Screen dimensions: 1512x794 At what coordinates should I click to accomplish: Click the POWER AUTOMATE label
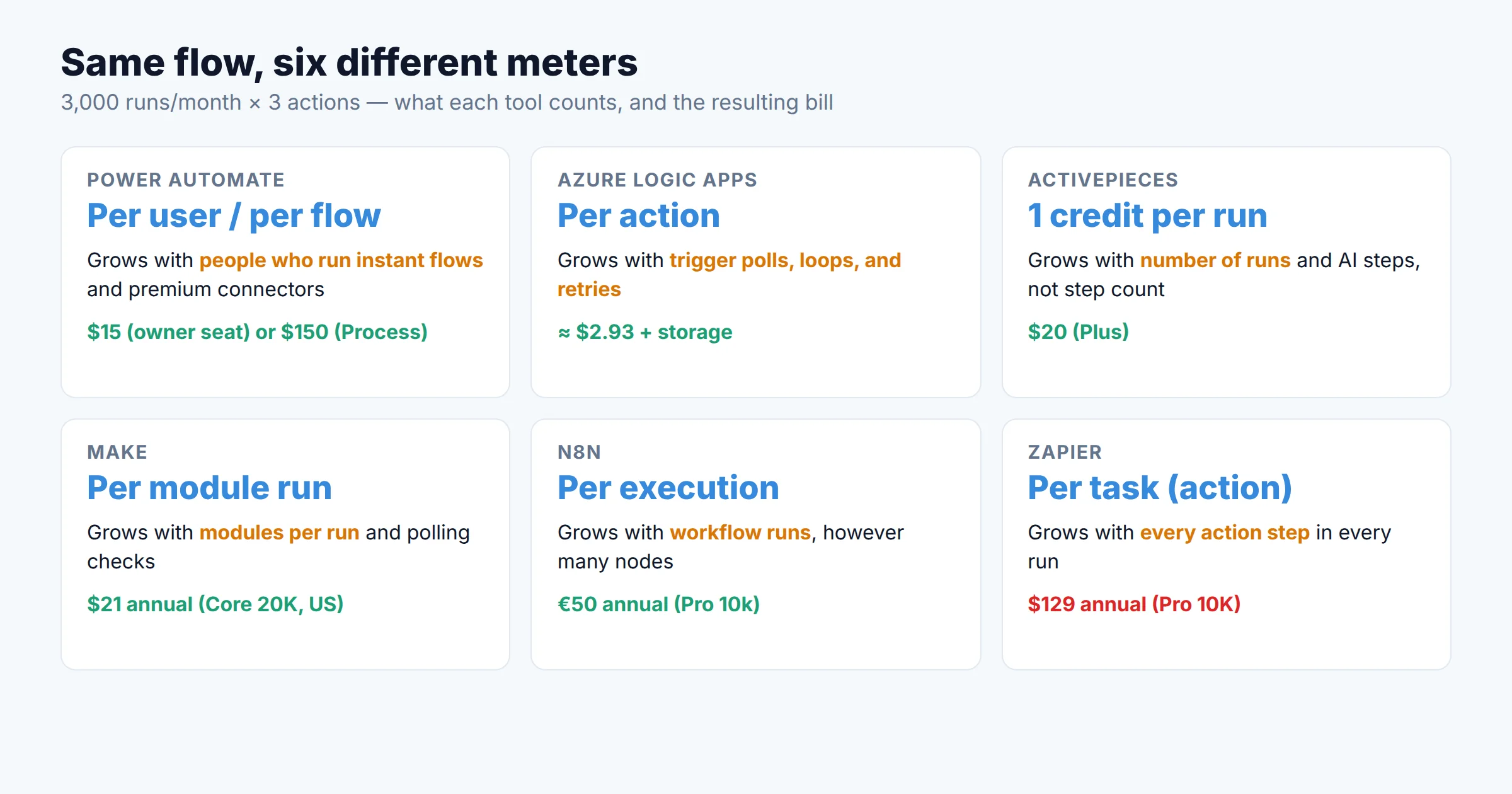[x=186, y=180]
